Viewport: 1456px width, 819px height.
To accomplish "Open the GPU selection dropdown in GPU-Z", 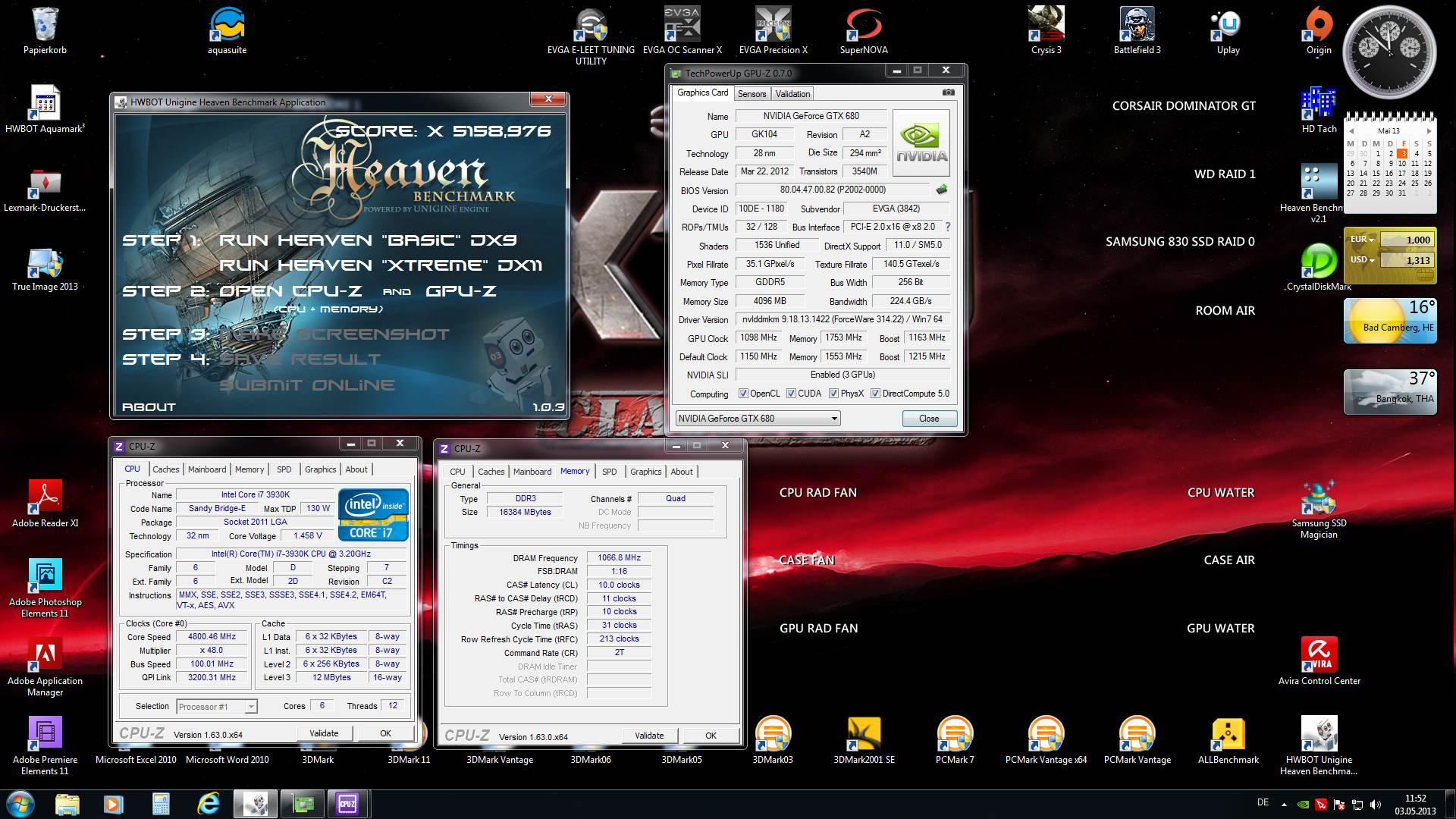I will [758, 419].
